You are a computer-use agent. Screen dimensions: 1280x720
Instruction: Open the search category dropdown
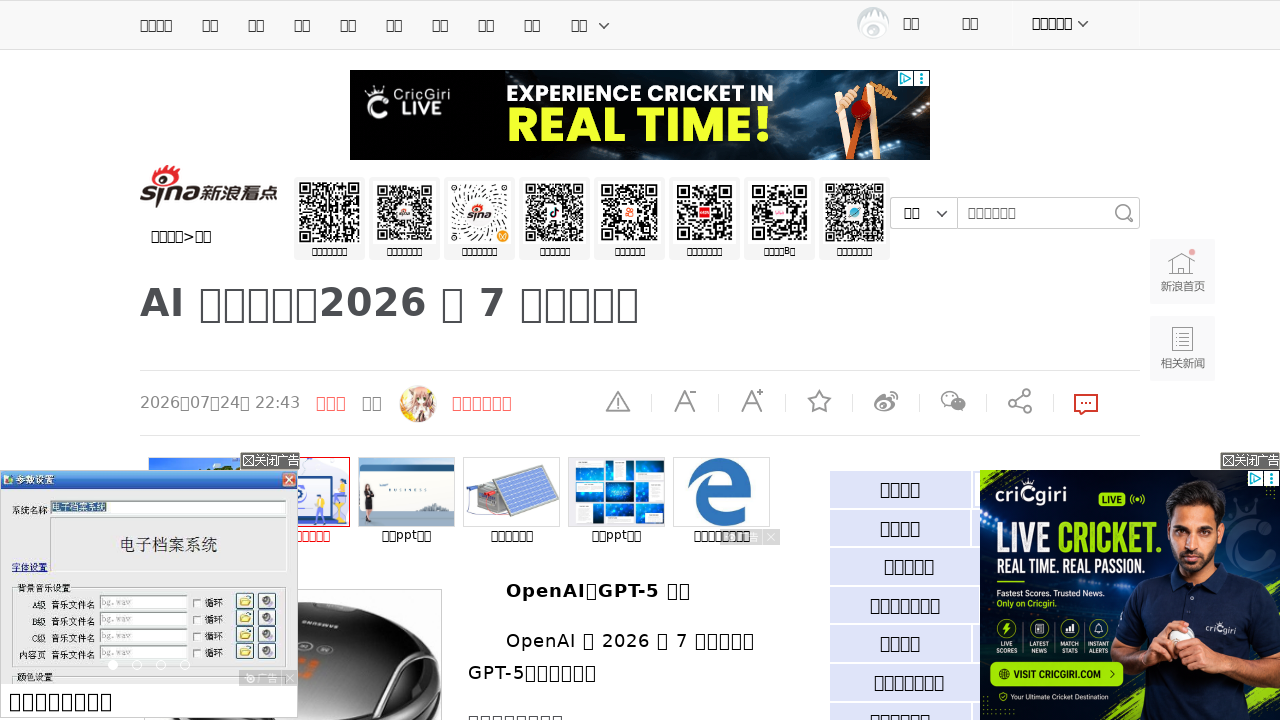tap(924, 213)
